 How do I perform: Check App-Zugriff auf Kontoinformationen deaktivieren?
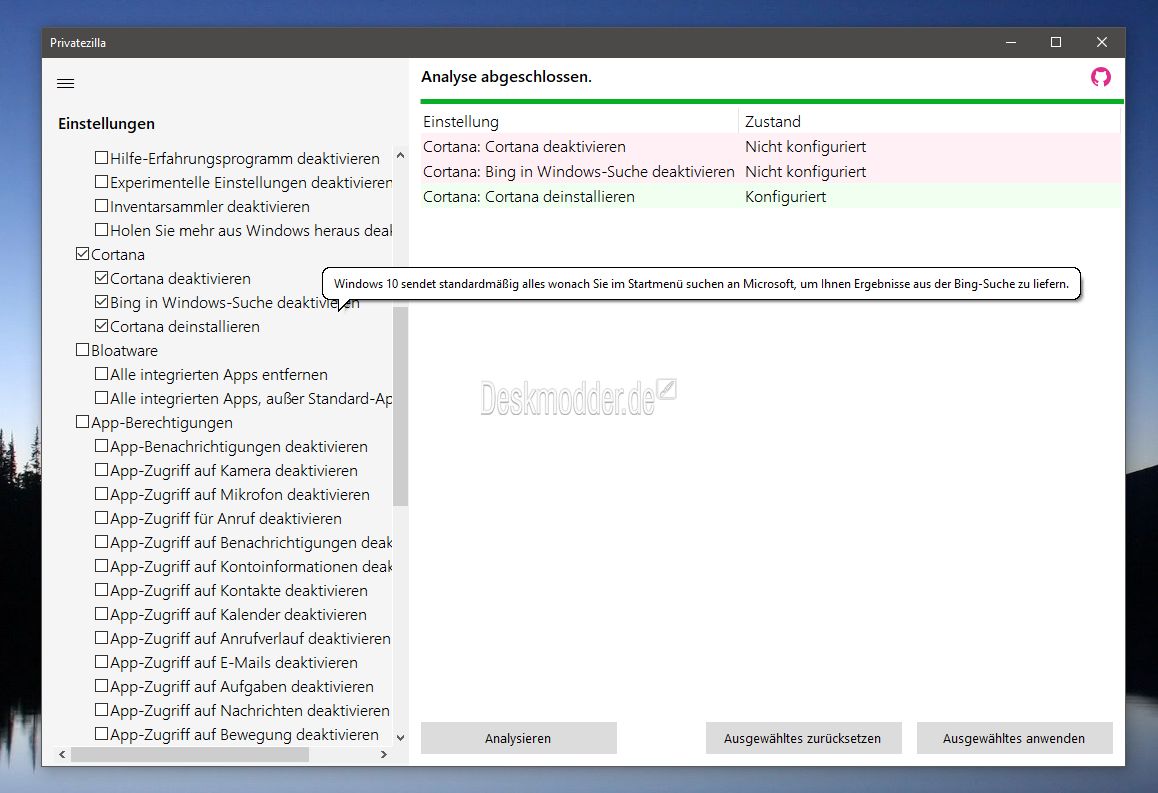(102, 566)
